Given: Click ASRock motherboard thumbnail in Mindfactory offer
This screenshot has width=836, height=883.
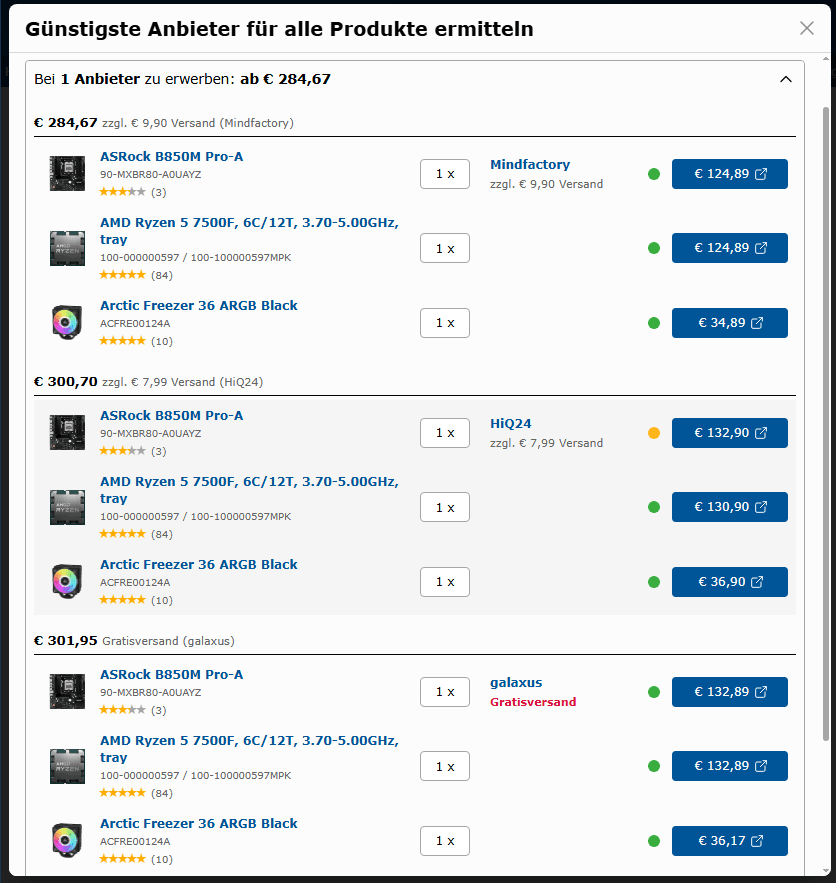Looking at the screenshot, I should (67, 173).
